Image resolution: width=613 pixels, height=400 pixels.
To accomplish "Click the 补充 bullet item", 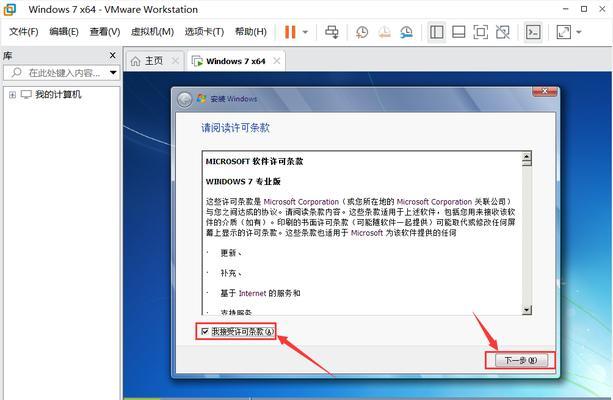I will click(230, 273).
